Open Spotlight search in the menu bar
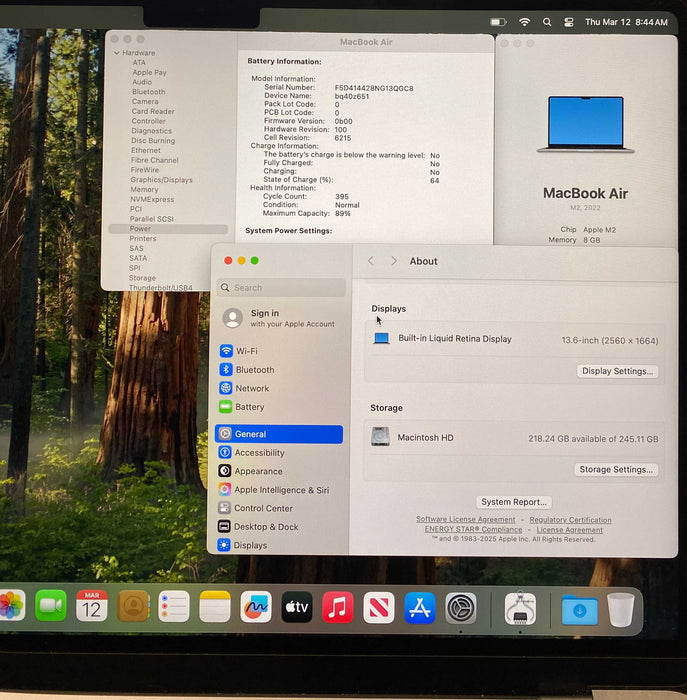The image size is (687, 700). tap(547, 22)
